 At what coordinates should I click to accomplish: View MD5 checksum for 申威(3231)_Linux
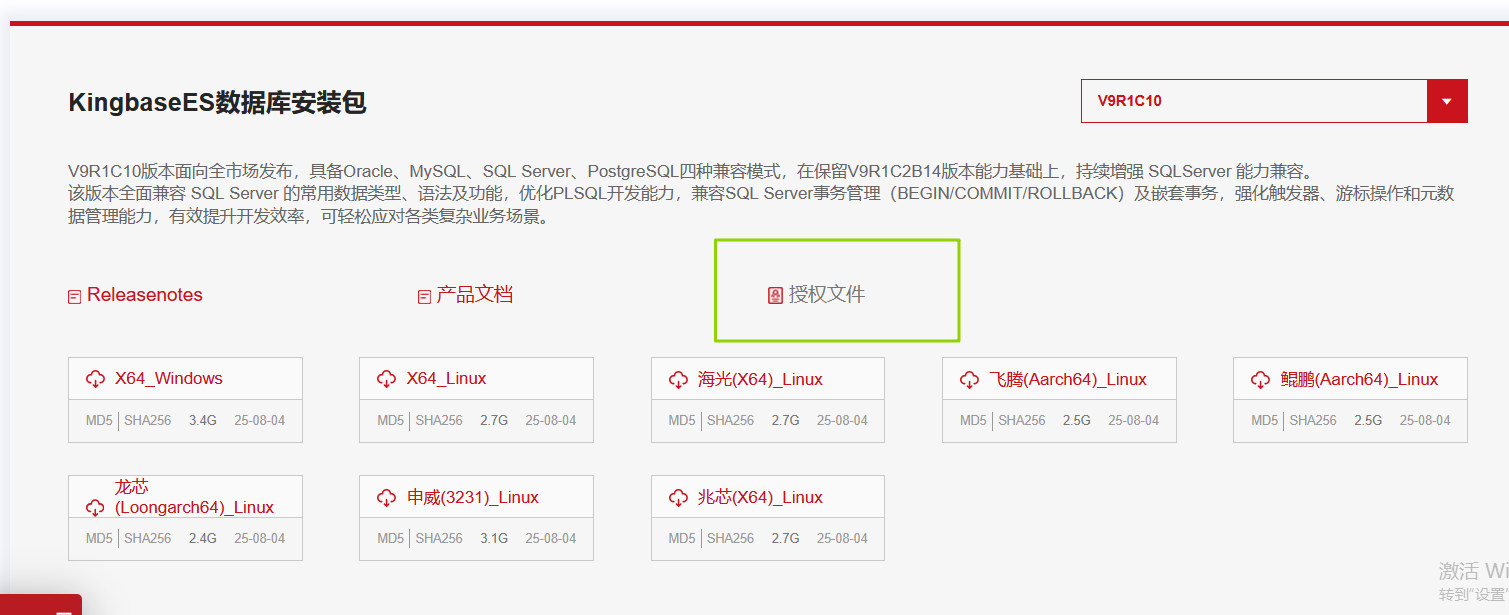click(390, 538)
